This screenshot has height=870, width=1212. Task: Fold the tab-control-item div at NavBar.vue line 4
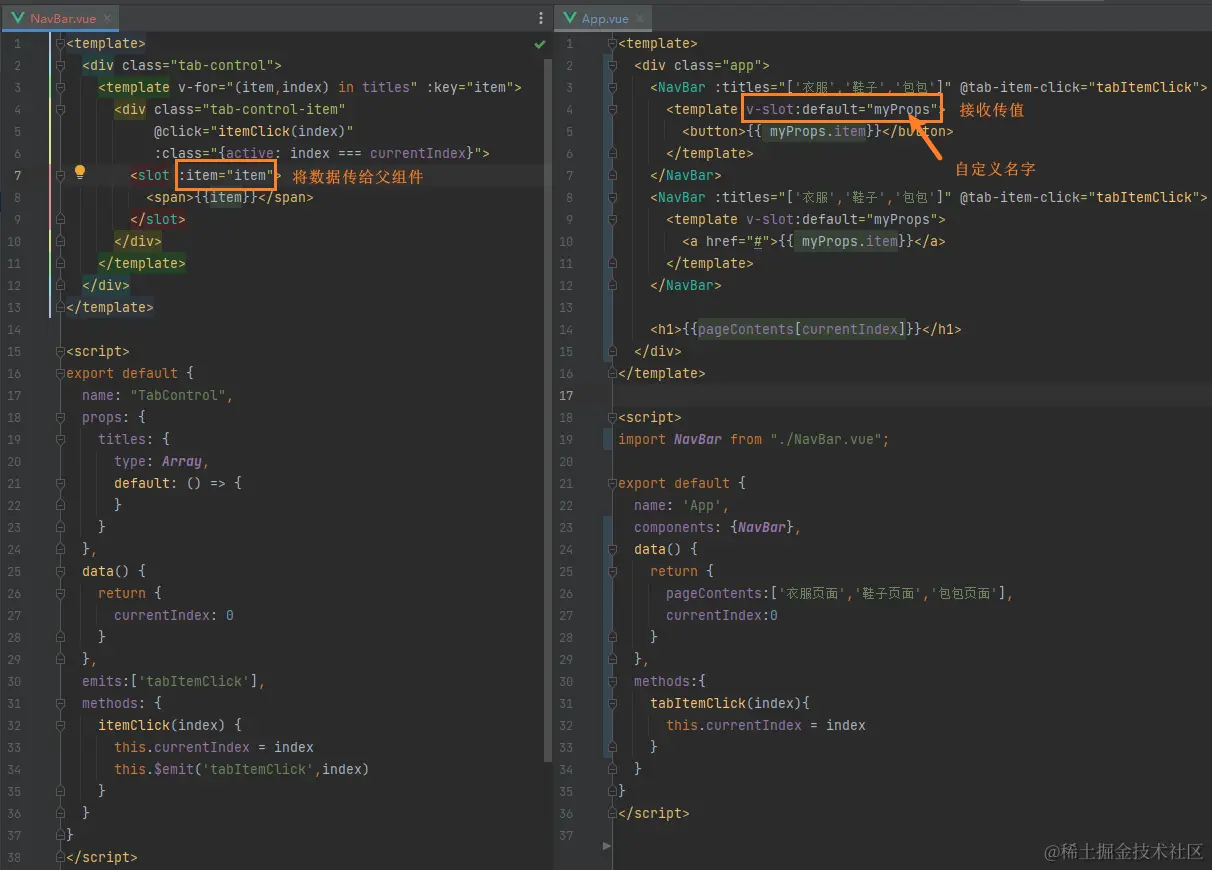coord(61,110)
